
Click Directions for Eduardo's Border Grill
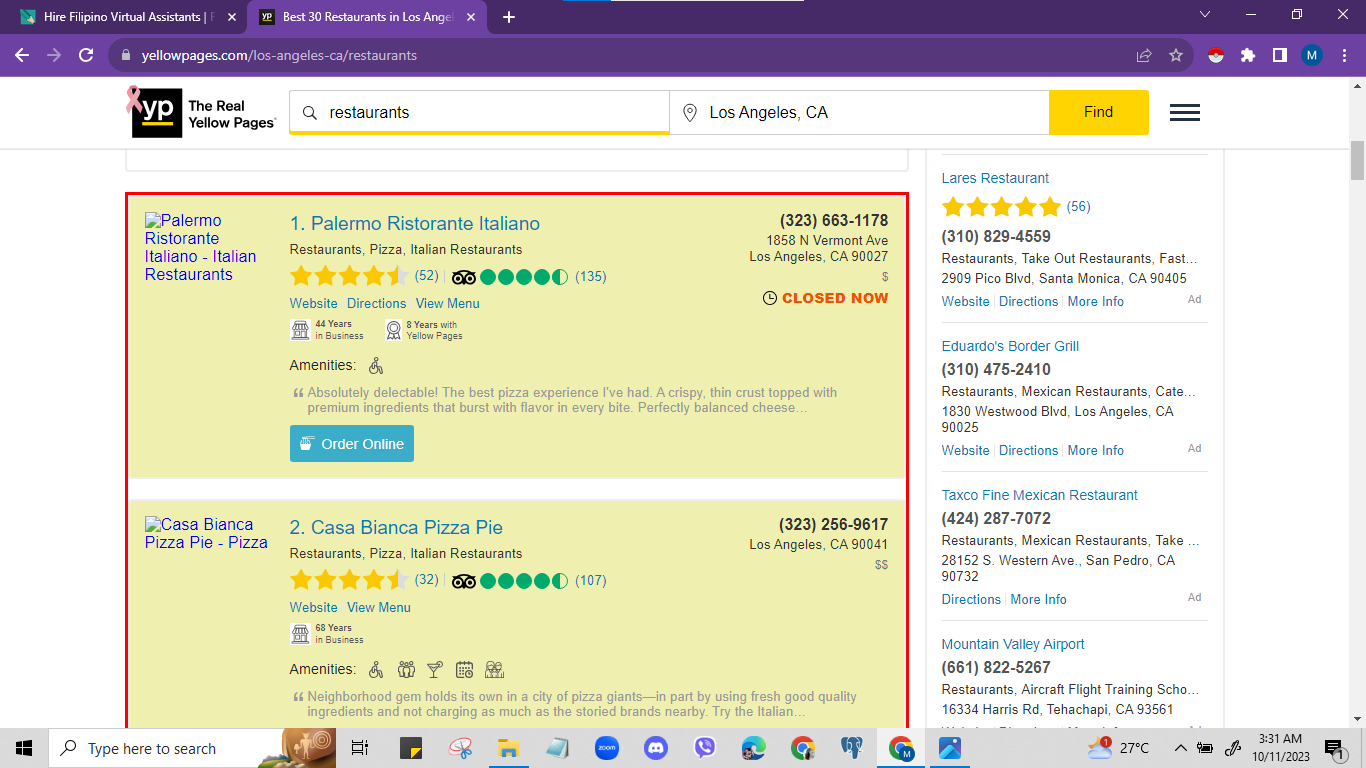tap(1028, 450)
